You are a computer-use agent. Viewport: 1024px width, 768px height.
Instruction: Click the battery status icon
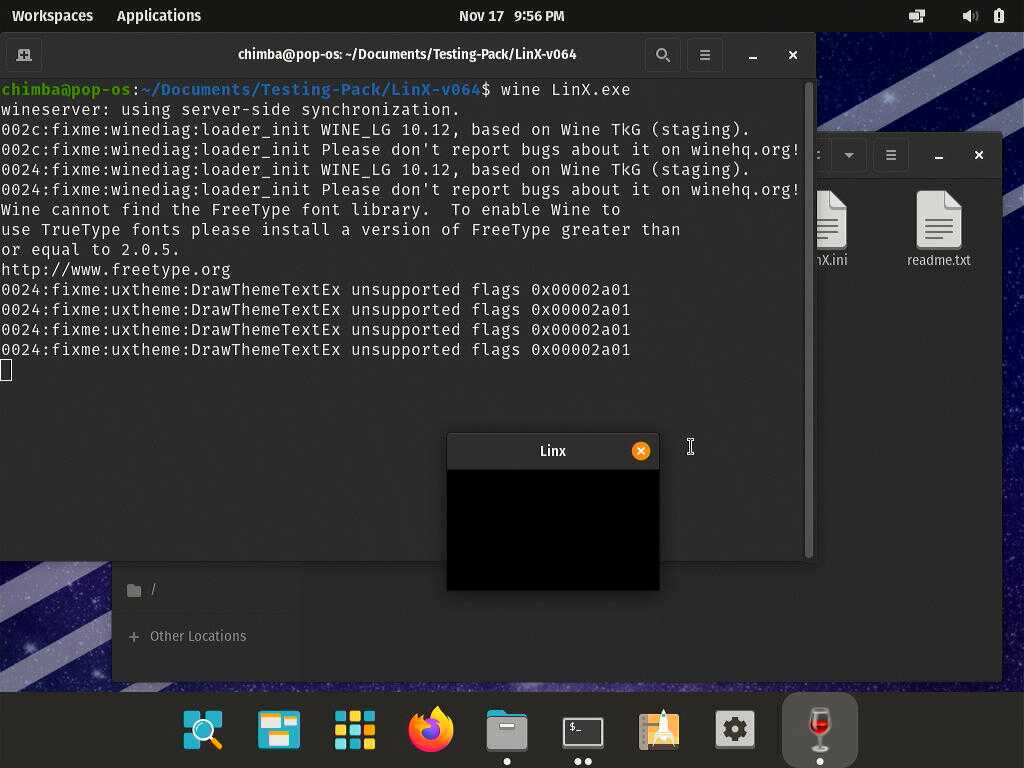998,16
